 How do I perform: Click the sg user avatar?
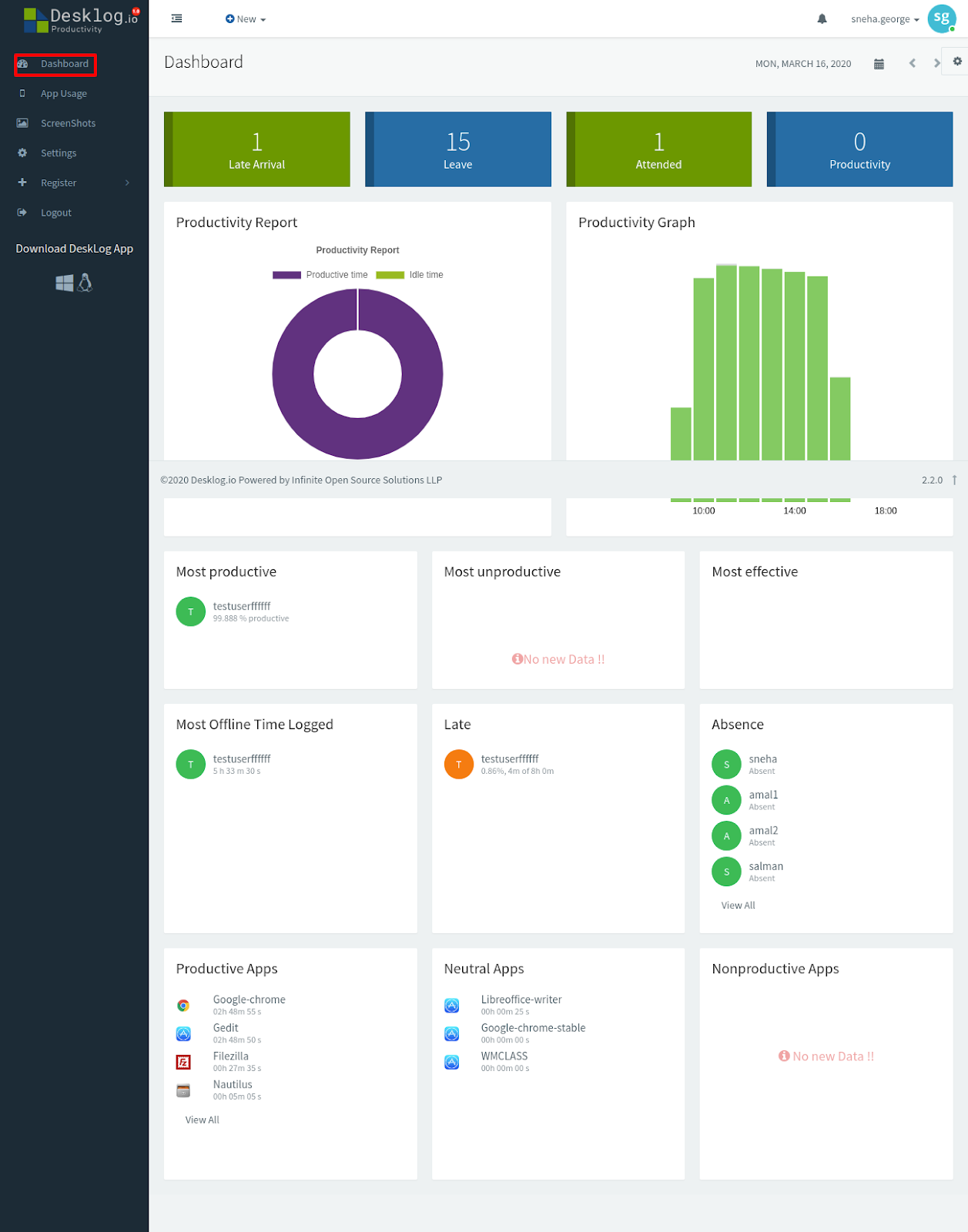941,18
